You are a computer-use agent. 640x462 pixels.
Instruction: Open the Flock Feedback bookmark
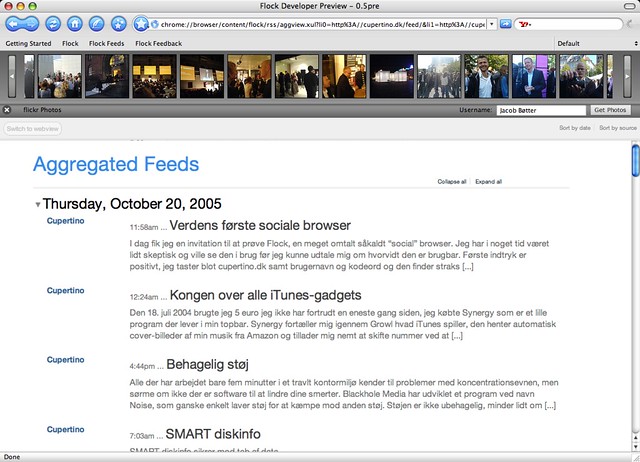tap(159, 43)
